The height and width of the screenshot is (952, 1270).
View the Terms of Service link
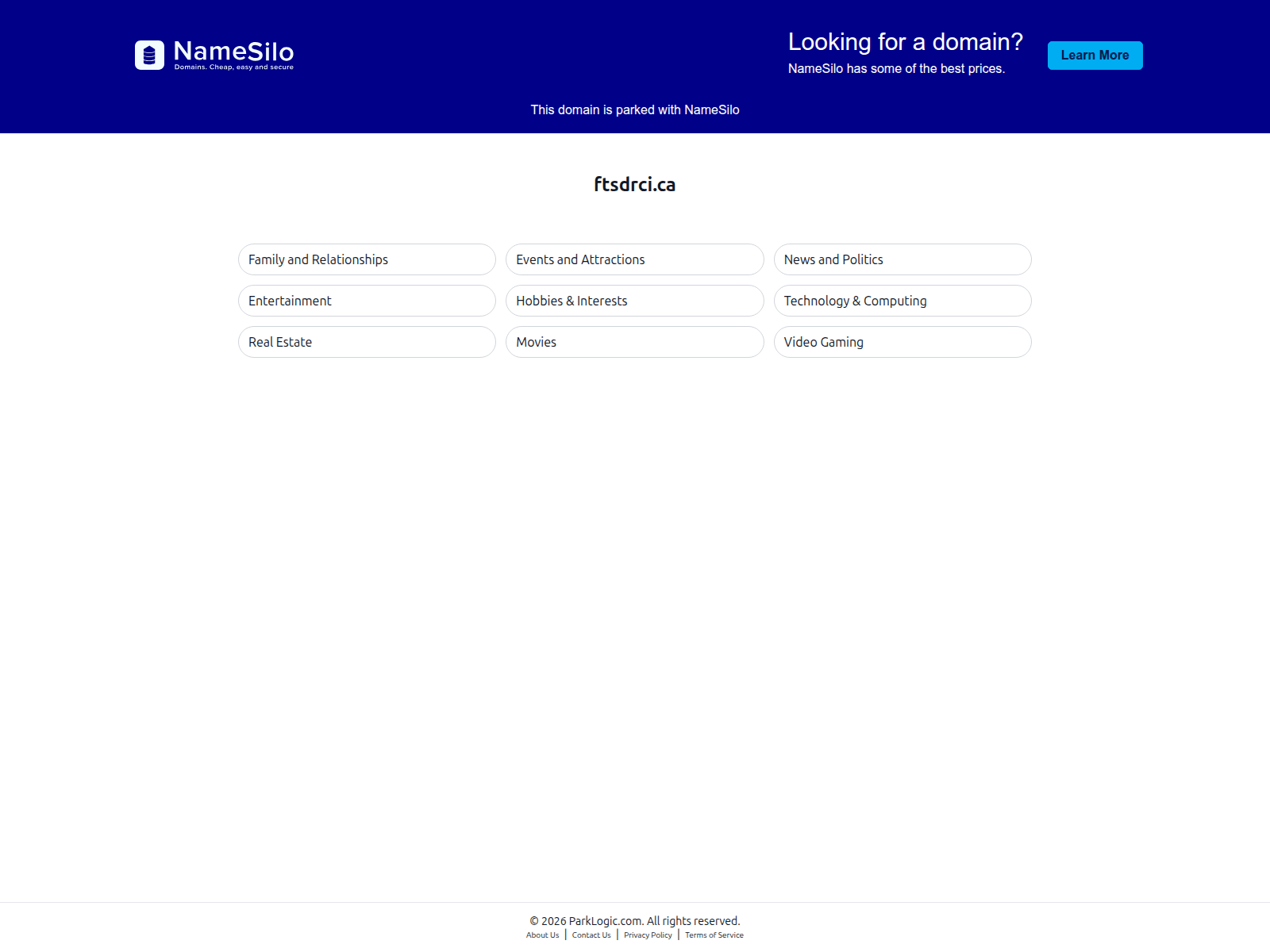click(714, 935)
